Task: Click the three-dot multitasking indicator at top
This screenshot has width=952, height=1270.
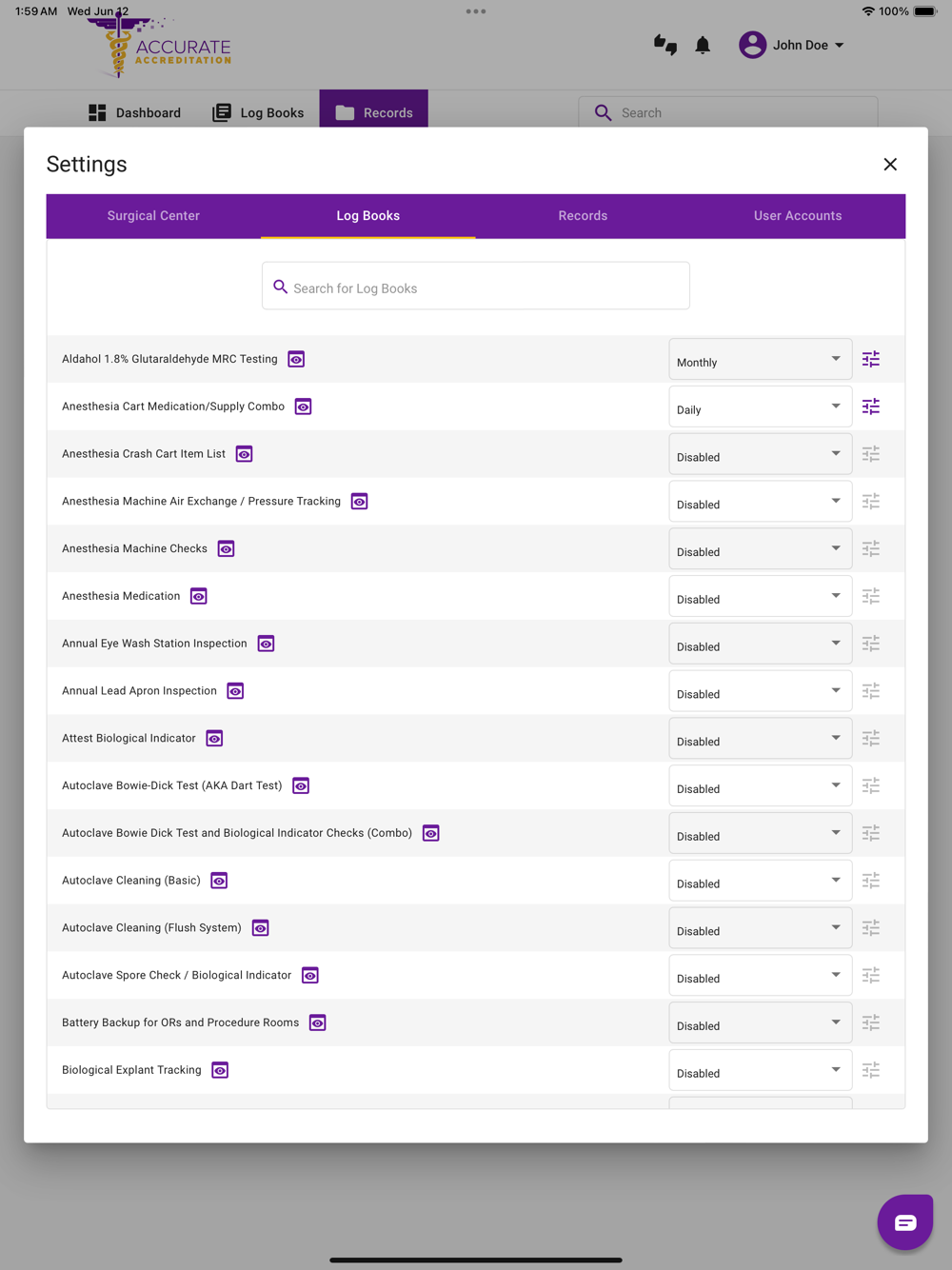Action: pos(476,11)
